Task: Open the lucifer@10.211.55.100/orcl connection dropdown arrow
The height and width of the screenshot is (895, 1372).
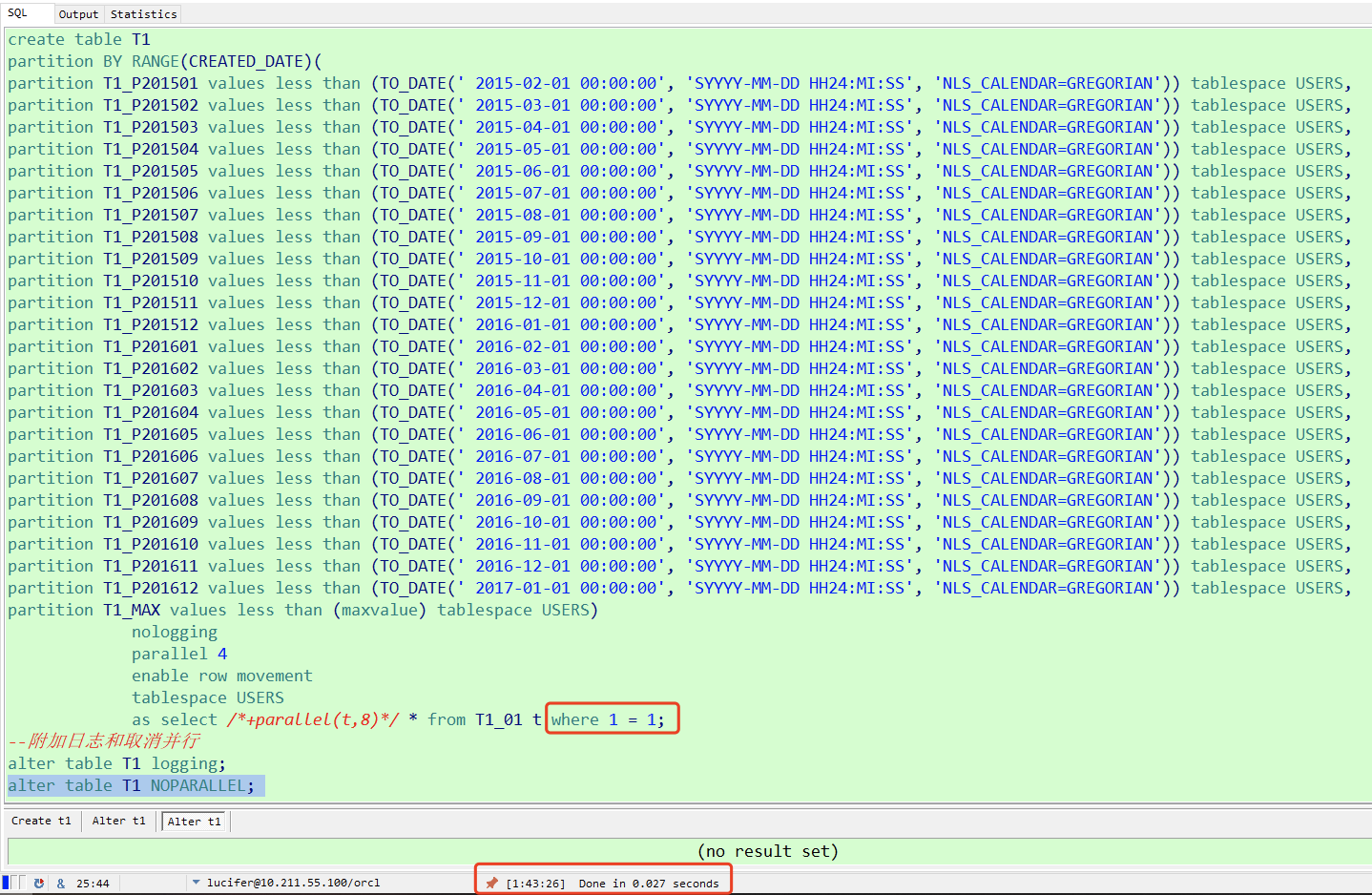Action: (x=196, y=883)
